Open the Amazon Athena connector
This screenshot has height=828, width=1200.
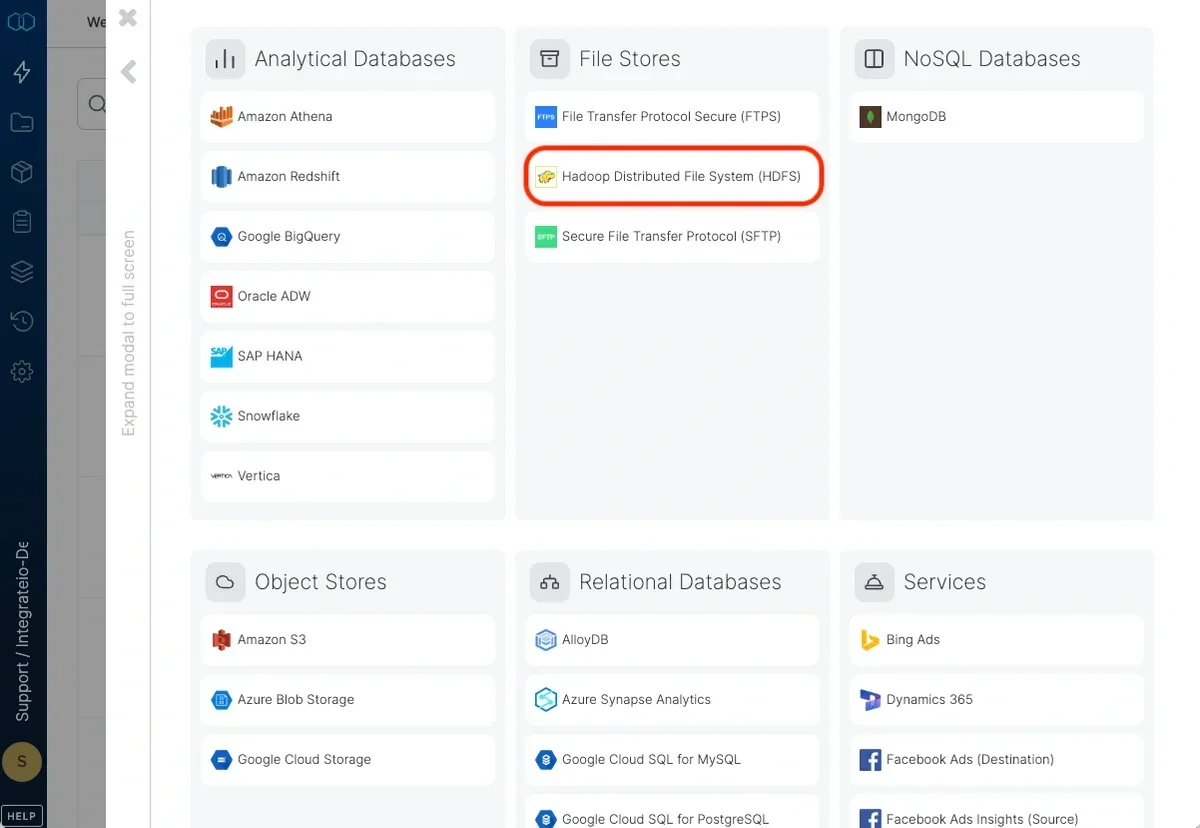tap(347, 116)
